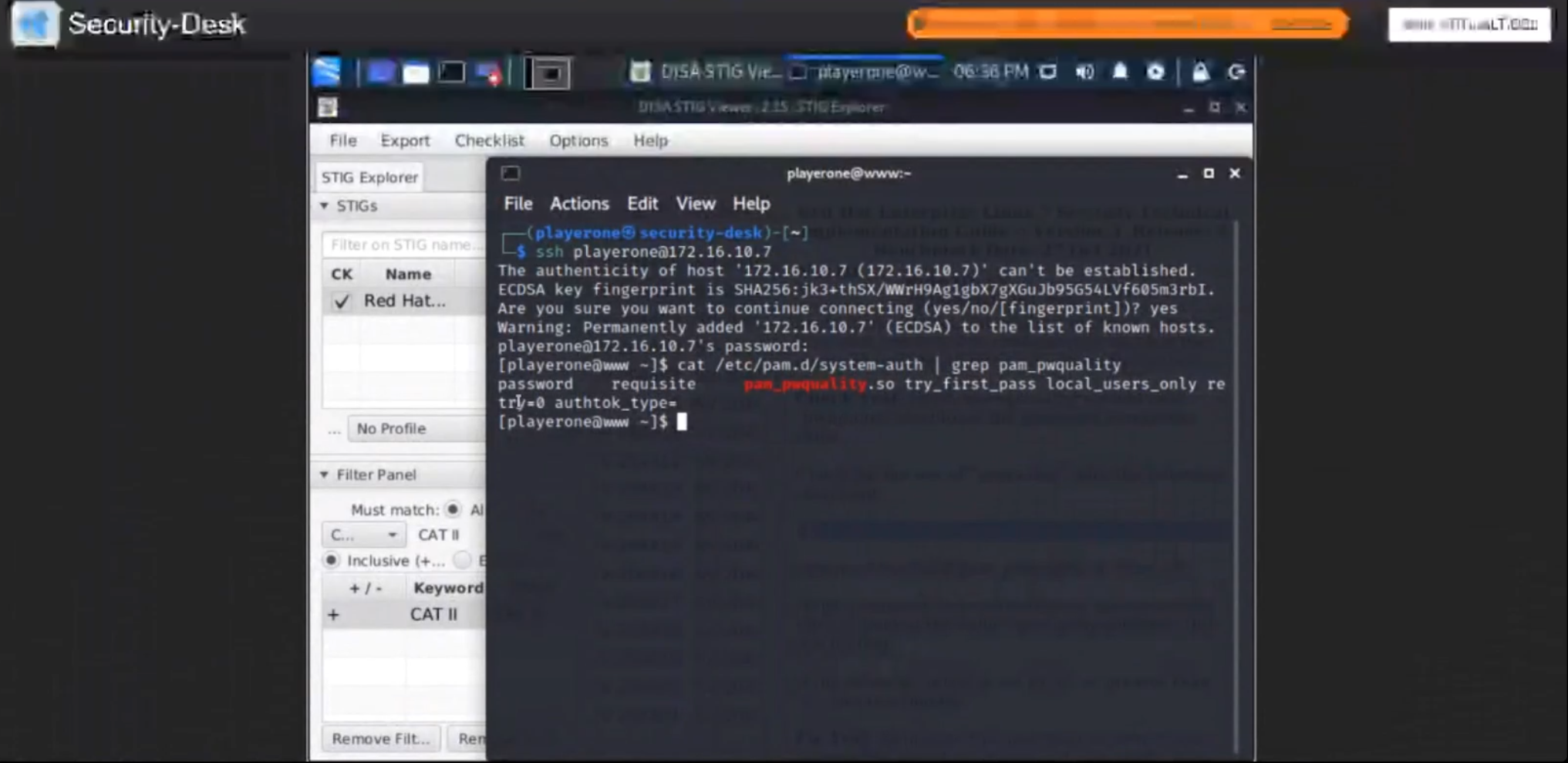This screenshot has height=763, width=1568.
Task: Click the Keyword column header
Action: (x=448, y=588)
